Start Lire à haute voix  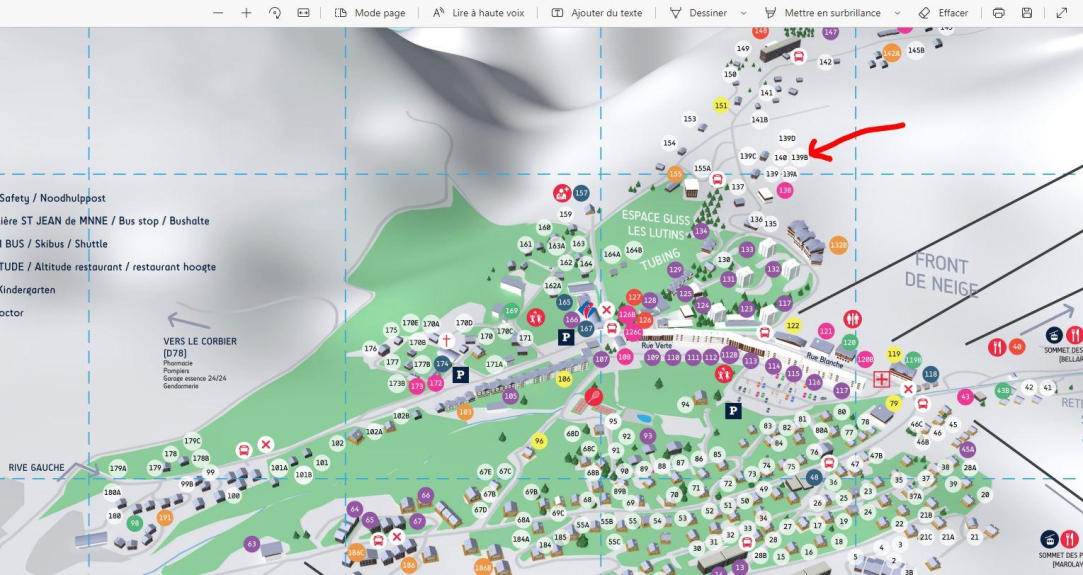[x=478, y=13]
